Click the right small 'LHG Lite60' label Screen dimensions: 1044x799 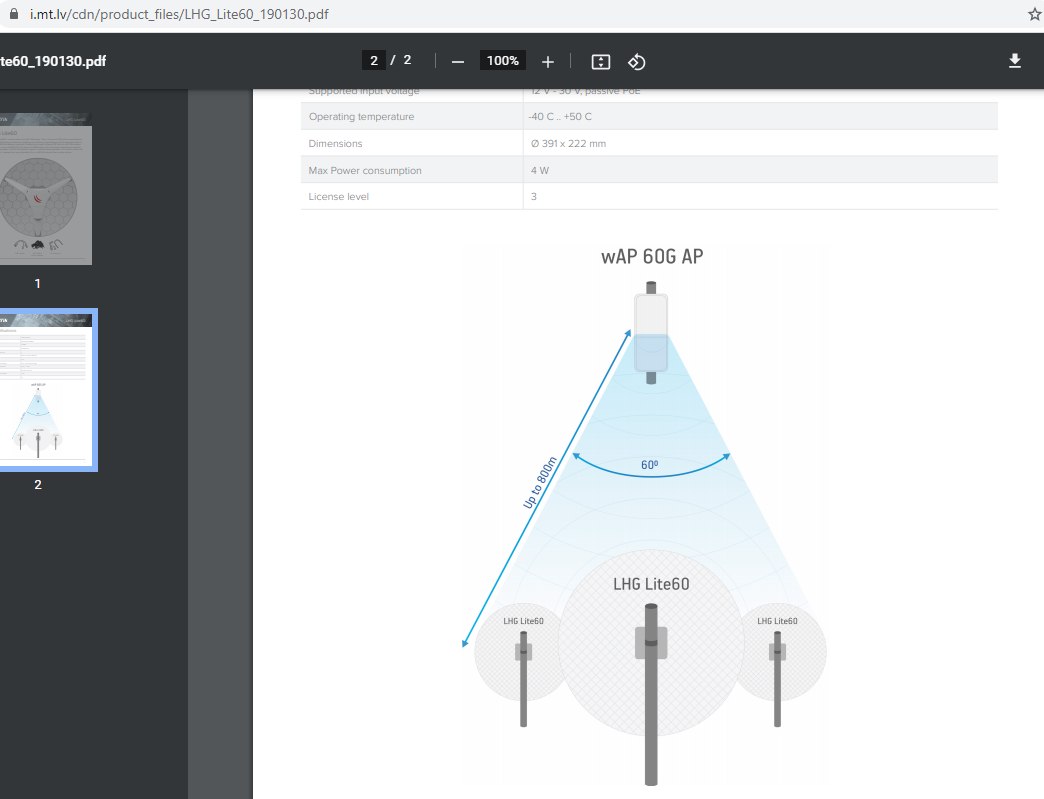coord(777,621)
